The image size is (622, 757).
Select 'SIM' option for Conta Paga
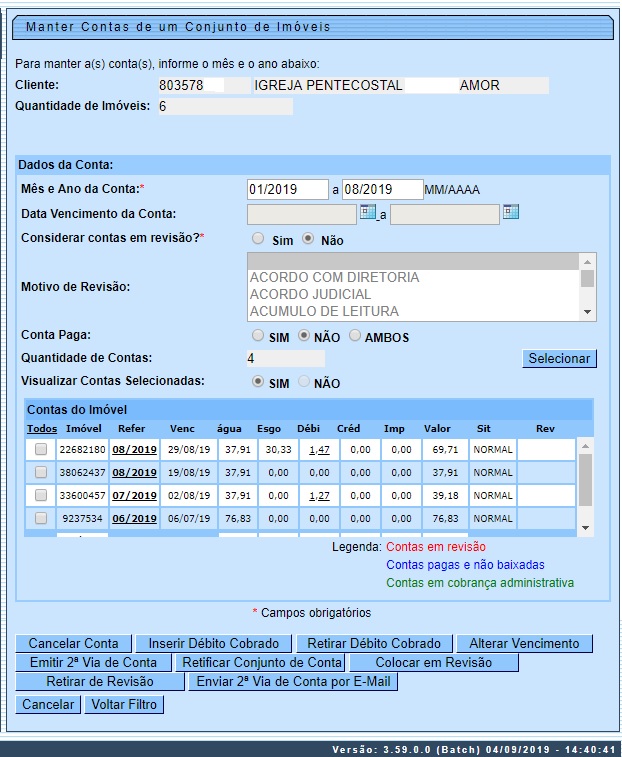pyautogui.click(x=259, y=336)
